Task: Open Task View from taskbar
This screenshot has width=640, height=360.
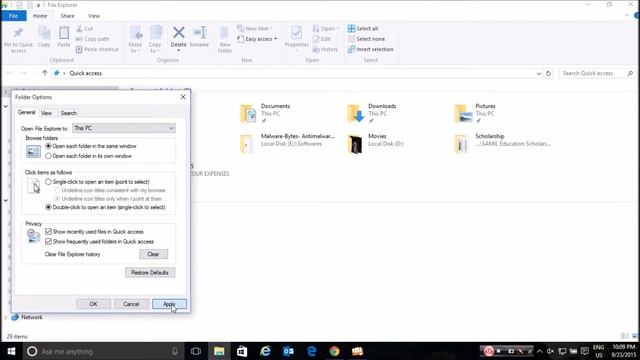Action: 196,351
